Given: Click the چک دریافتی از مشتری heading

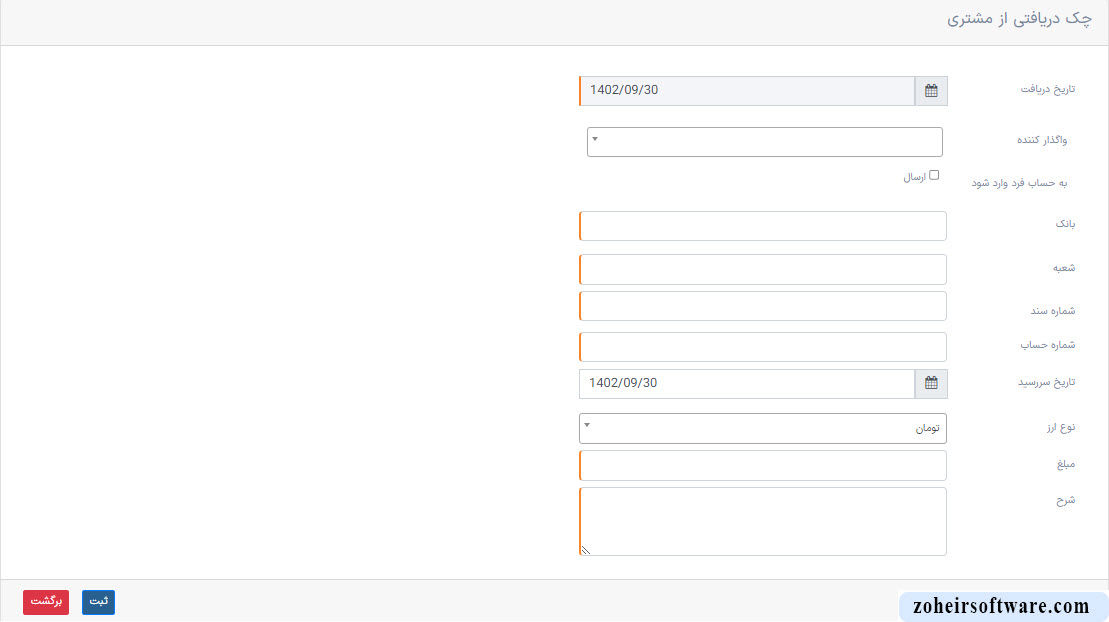Looking at the screenshot, I should pyautogui.click(x=1019, y=19).
